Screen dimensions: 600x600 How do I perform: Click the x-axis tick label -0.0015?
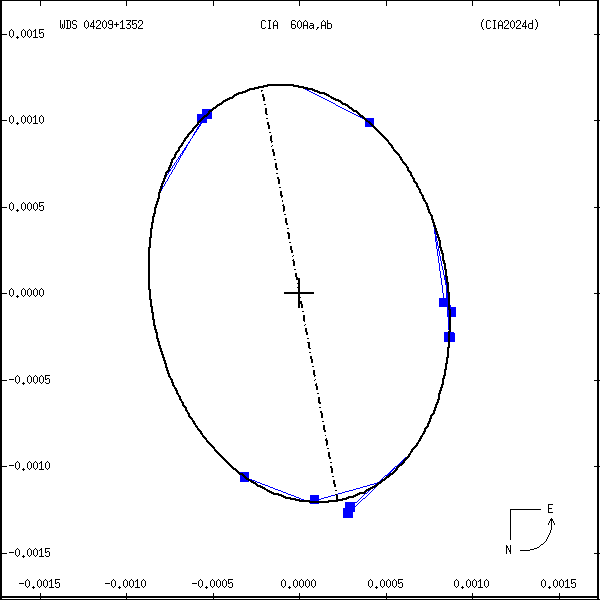tap(40, 584)
